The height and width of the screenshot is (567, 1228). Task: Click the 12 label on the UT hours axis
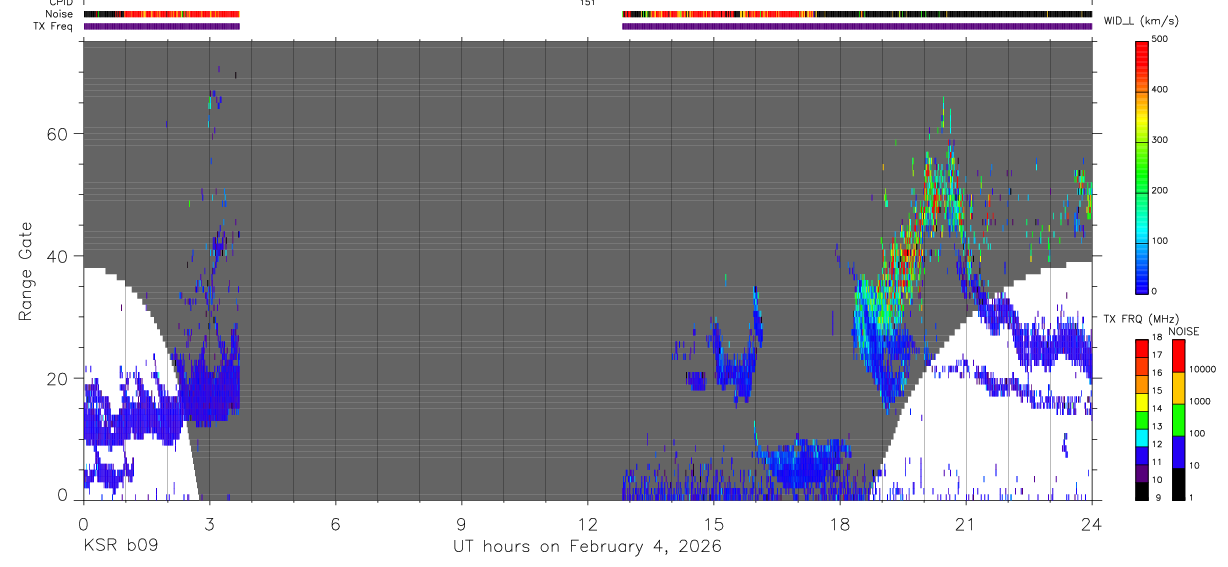pyautogui.click(x=587, y=524)
